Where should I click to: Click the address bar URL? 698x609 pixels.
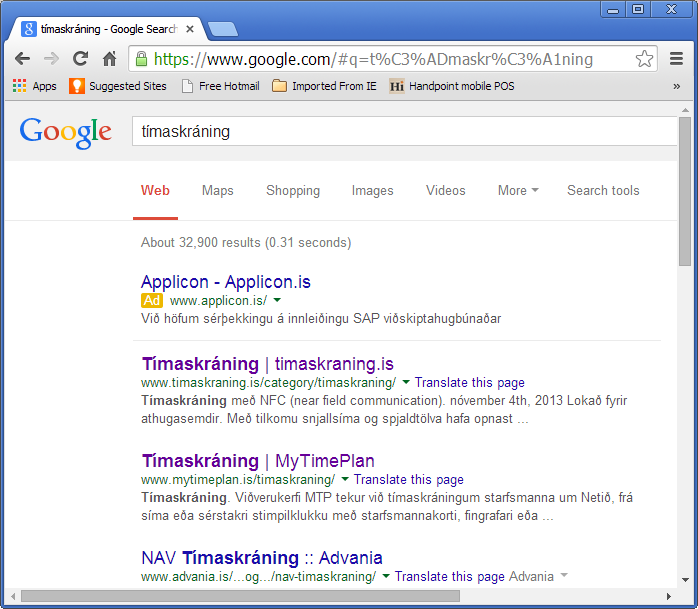click(373, 59)
